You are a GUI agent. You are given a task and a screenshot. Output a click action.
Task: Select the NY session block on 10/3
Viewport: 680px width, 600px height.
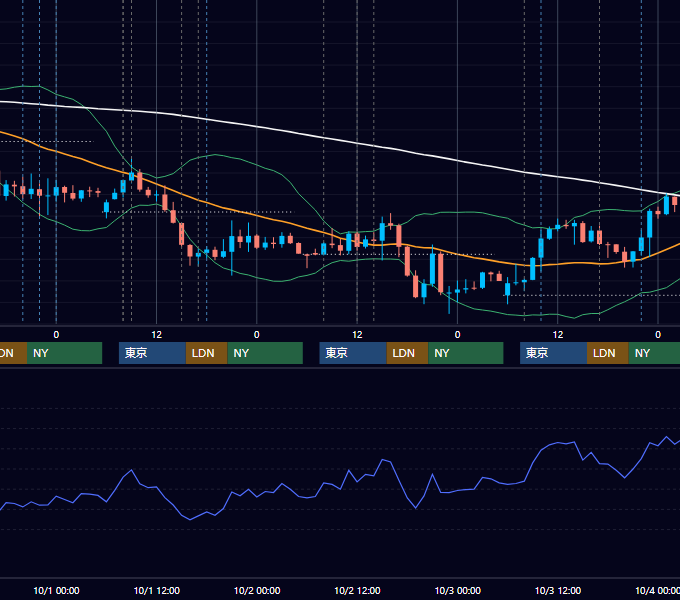654,353
